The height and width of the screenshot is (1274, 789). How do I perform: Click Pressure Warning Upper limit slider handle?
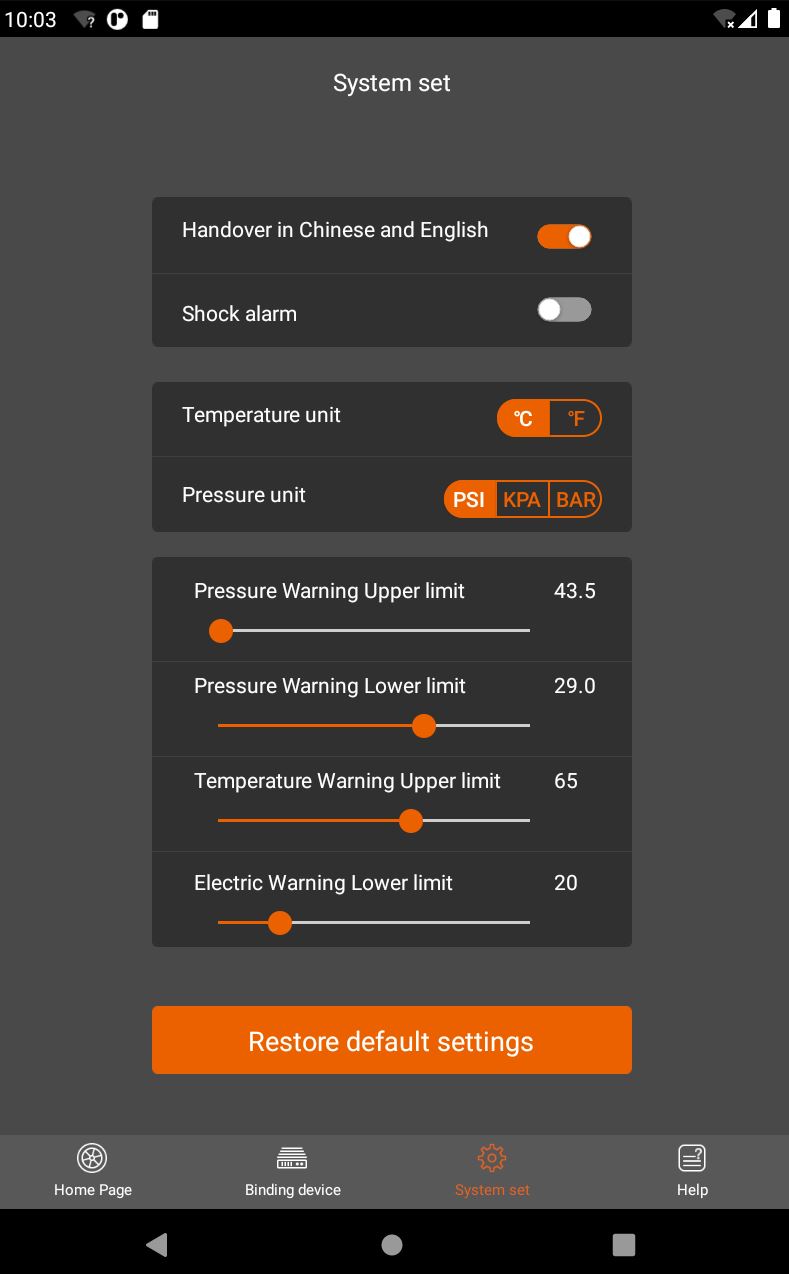click(x=221, y=631)
